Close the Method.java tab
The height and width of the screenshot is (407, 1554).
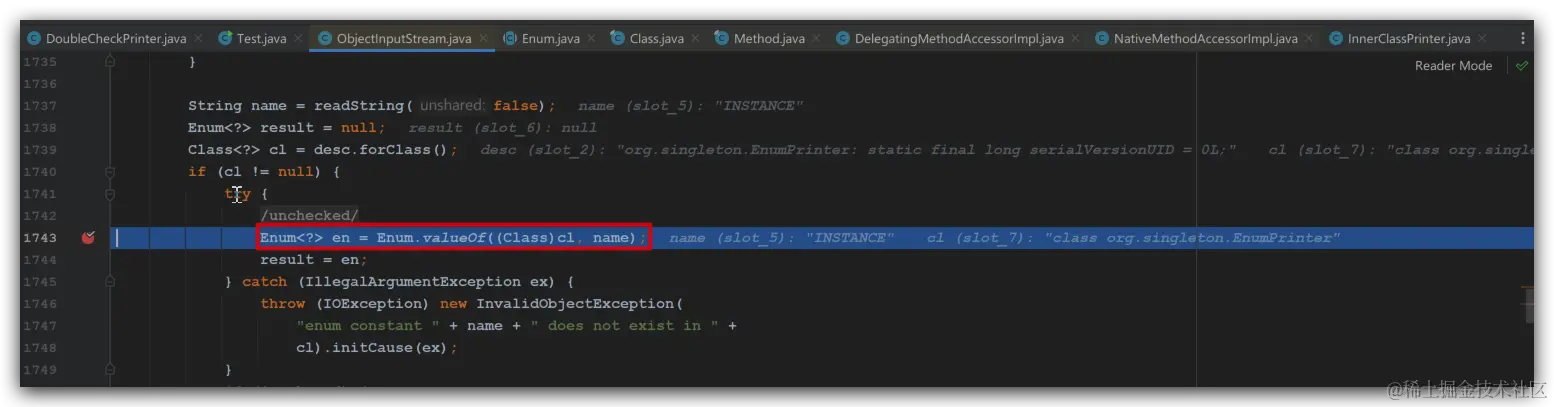click(x=816, y=39)
